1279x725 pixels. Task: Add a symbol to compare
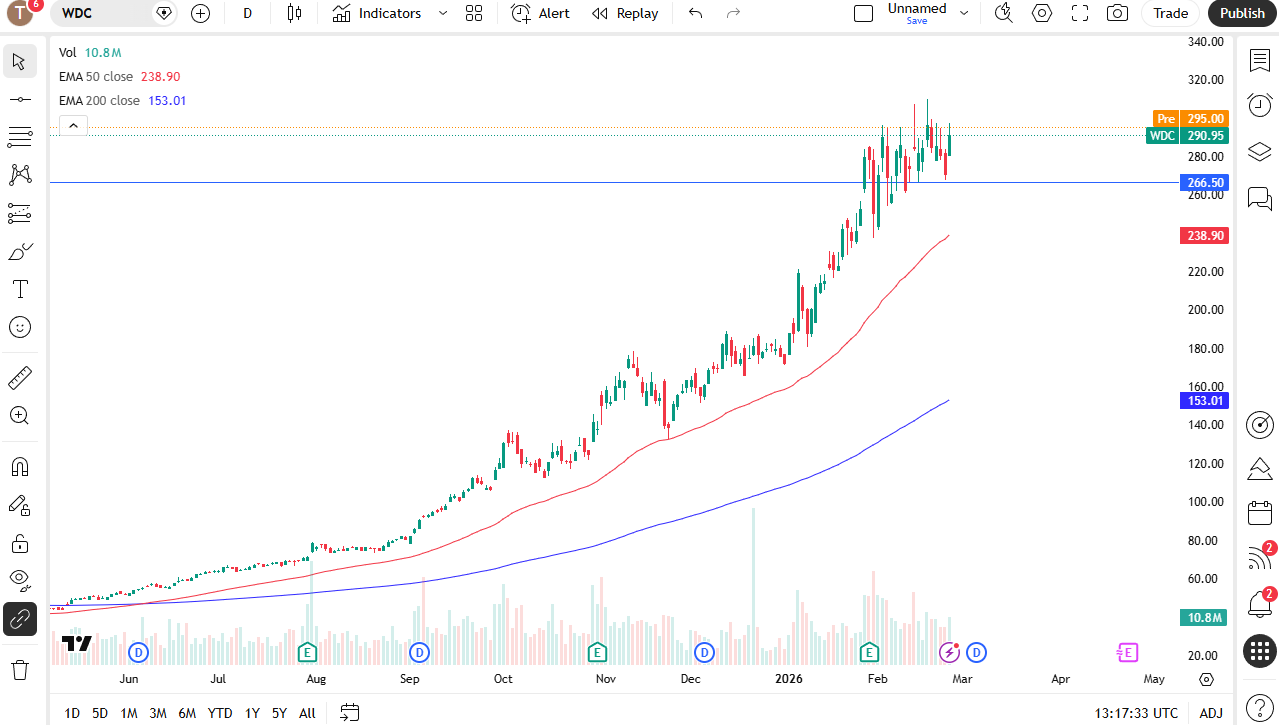pyautogui.click(x=200, y=13)
